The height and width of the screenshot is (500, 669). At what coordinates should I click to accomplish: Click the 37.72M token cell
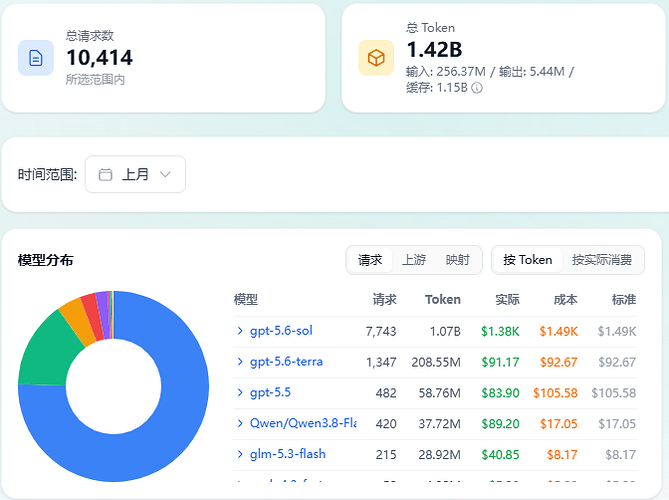439,424
